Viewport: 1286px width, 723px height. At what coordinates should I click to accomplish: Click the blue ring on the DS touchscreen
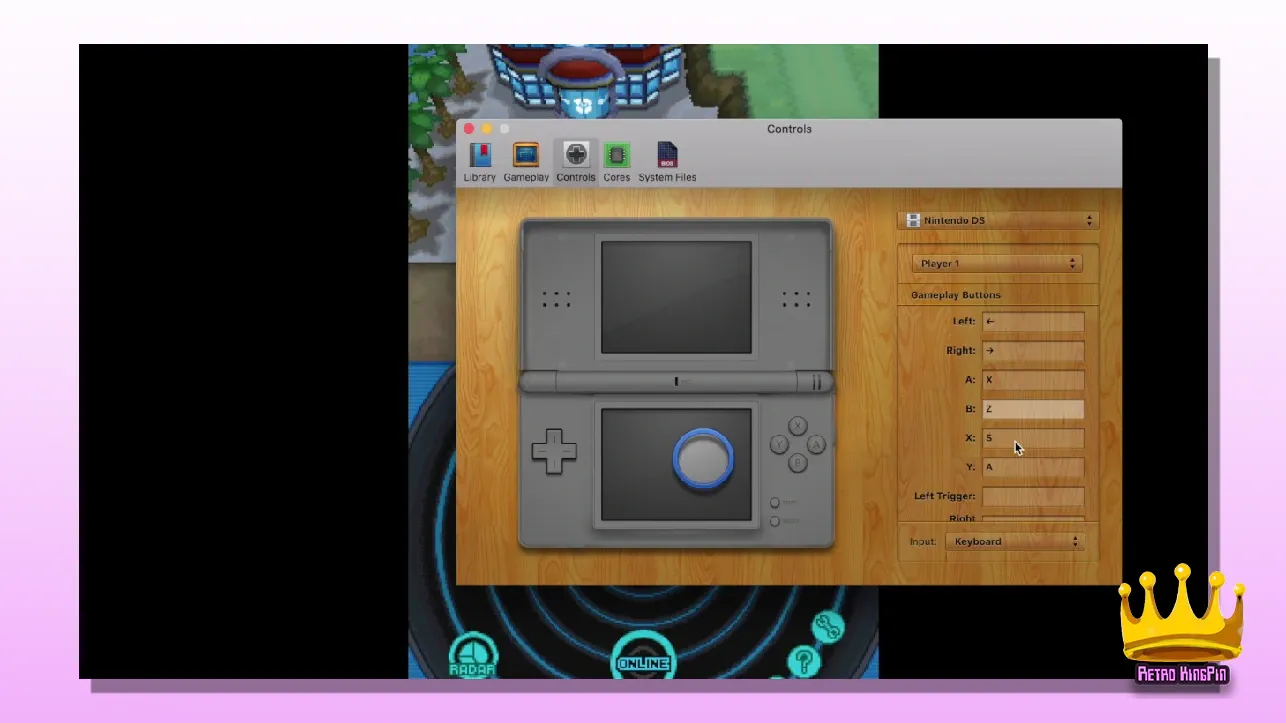click(704, 459)
